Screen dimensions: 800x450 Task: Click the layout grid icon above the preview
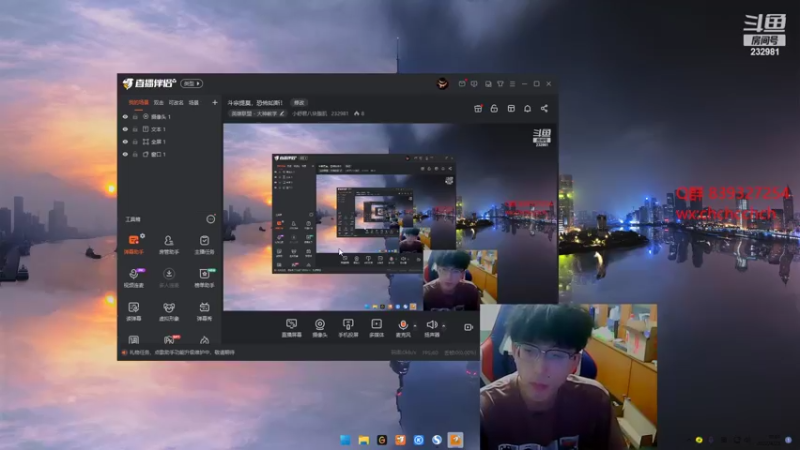tap(511, 109)
